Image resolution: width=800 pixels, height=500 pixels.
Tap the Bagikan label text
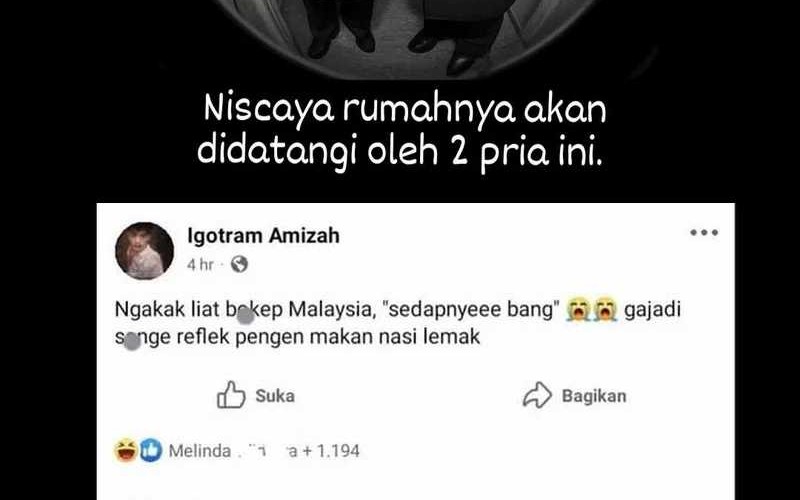point(594,396)
